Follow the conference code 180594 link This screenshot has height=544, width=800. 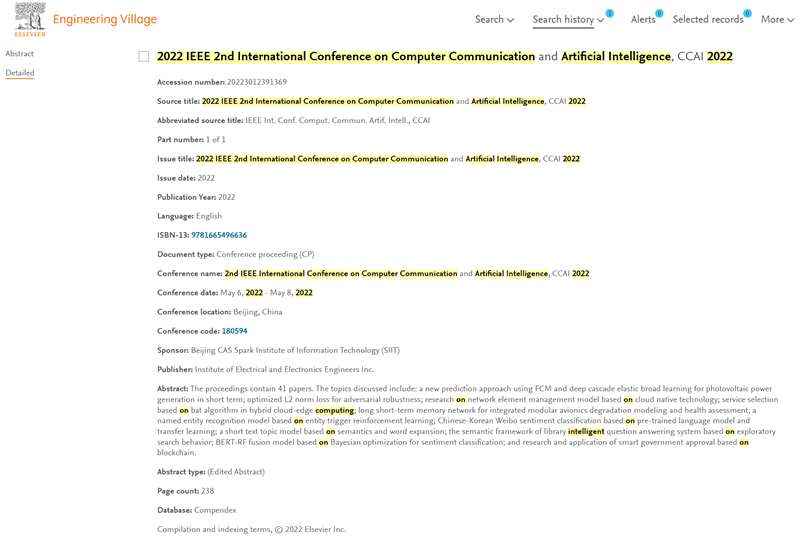pyautogui.click(x=235, y=331)
